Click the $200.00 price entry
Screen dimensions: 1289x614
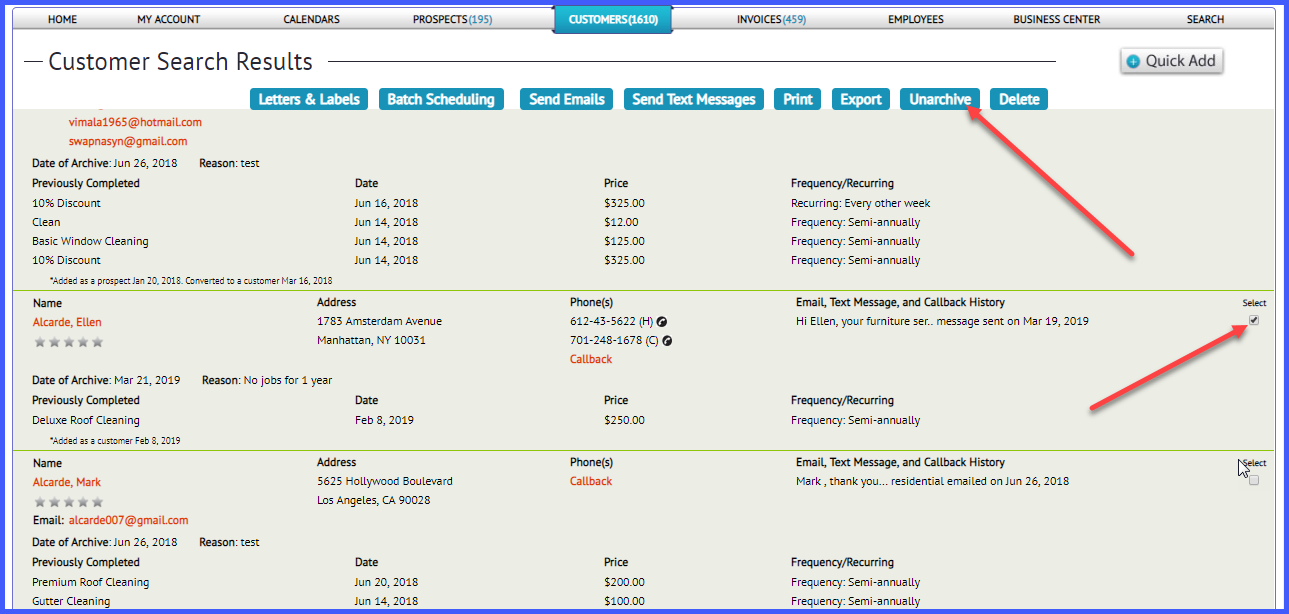click(x=624, y=582)
